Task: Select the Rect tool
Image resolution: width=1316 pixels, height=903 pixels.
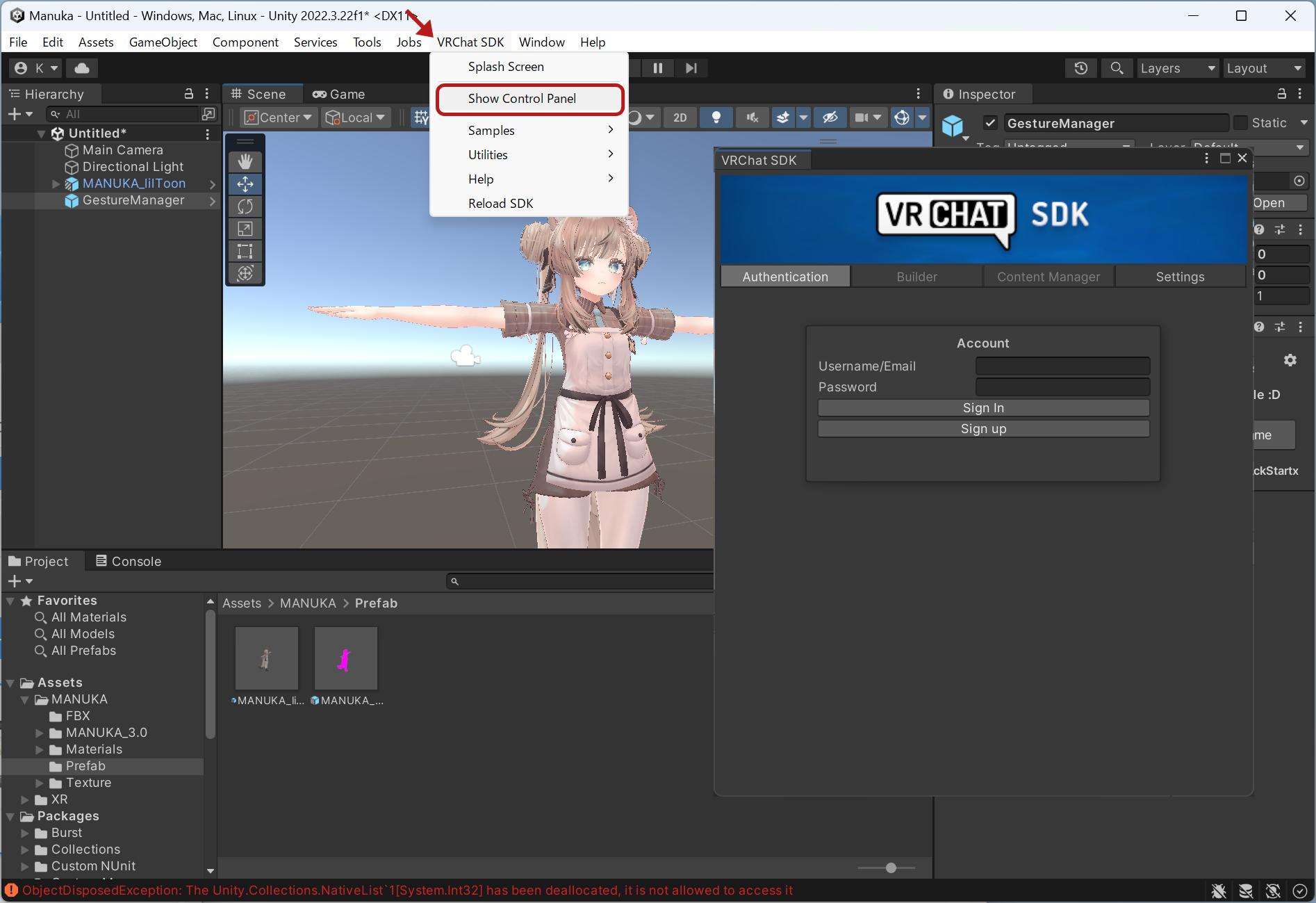Action: pos(245,251)
